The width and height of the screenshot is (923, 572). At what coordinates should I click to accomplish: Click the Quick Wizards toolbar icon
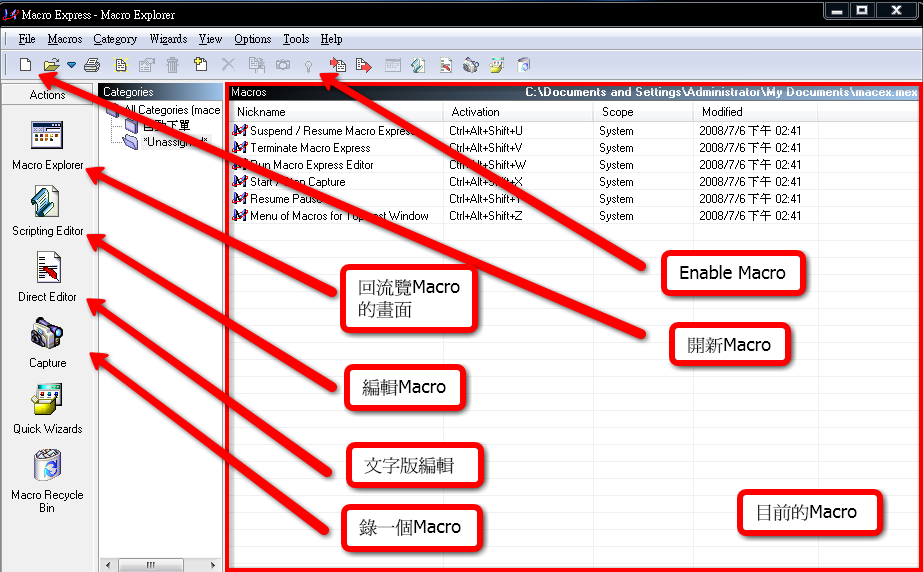coord(497,64)
